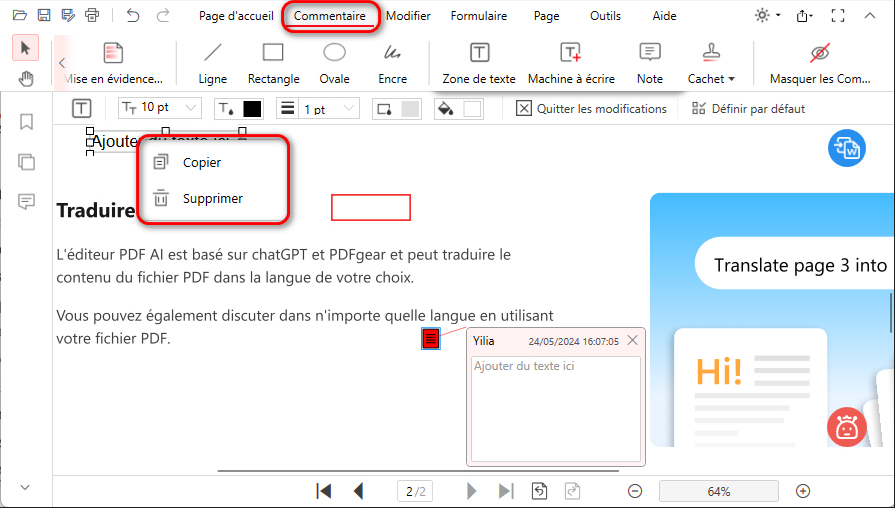This screenshot has height=508, width=895.
Task: Open the page thumbnails side panel
Action: pyautogui.click(x=26, y=162)
